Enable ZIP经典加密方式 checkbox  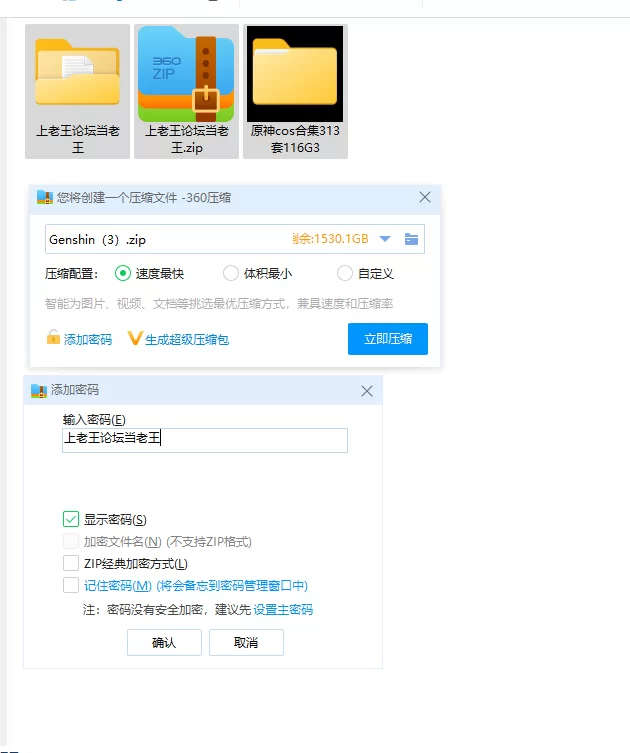pos(71,563)
